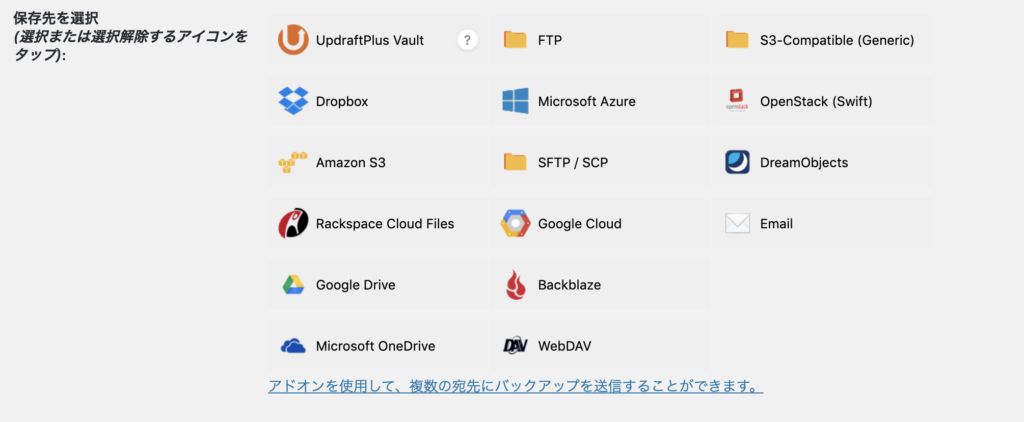Viewport: 1024px width, 422px height.
Task: Select the OpenStack (Swift) icon
Action: [737, 101]
